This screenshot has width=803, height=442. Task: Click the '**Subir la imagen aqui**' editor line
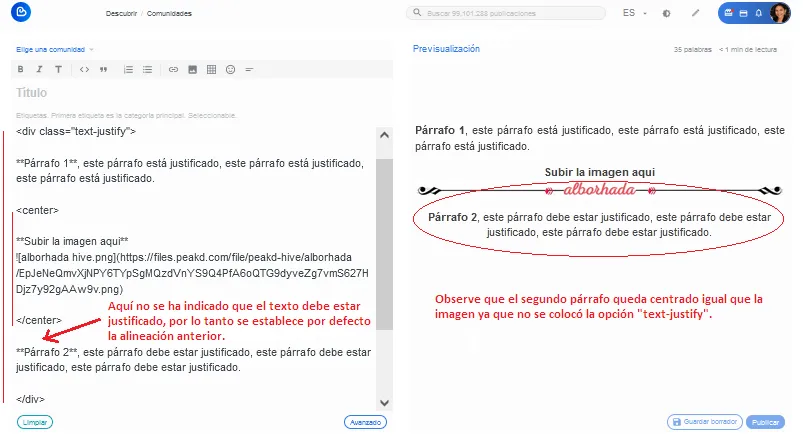click(72, 241)
